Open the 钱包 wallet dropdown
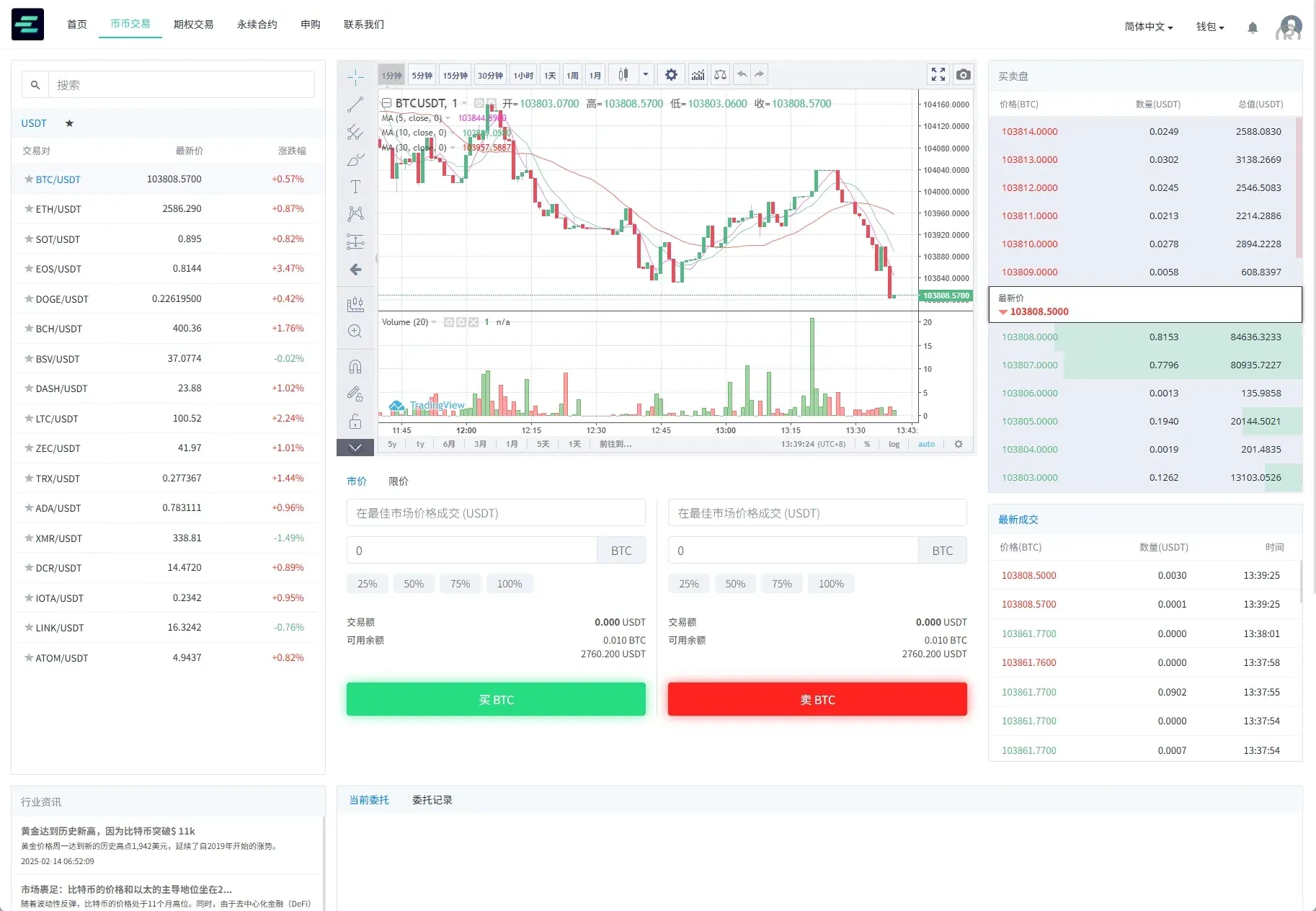 1209,27
